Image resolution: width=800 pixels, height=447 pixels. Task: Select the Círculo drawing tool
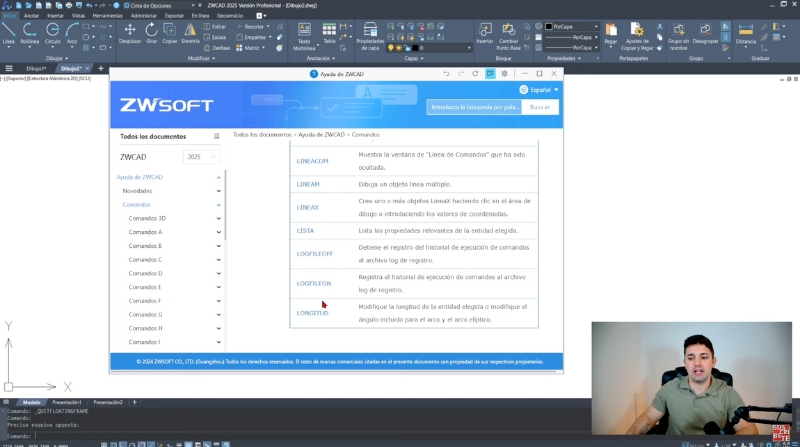(x=52, y=32)
